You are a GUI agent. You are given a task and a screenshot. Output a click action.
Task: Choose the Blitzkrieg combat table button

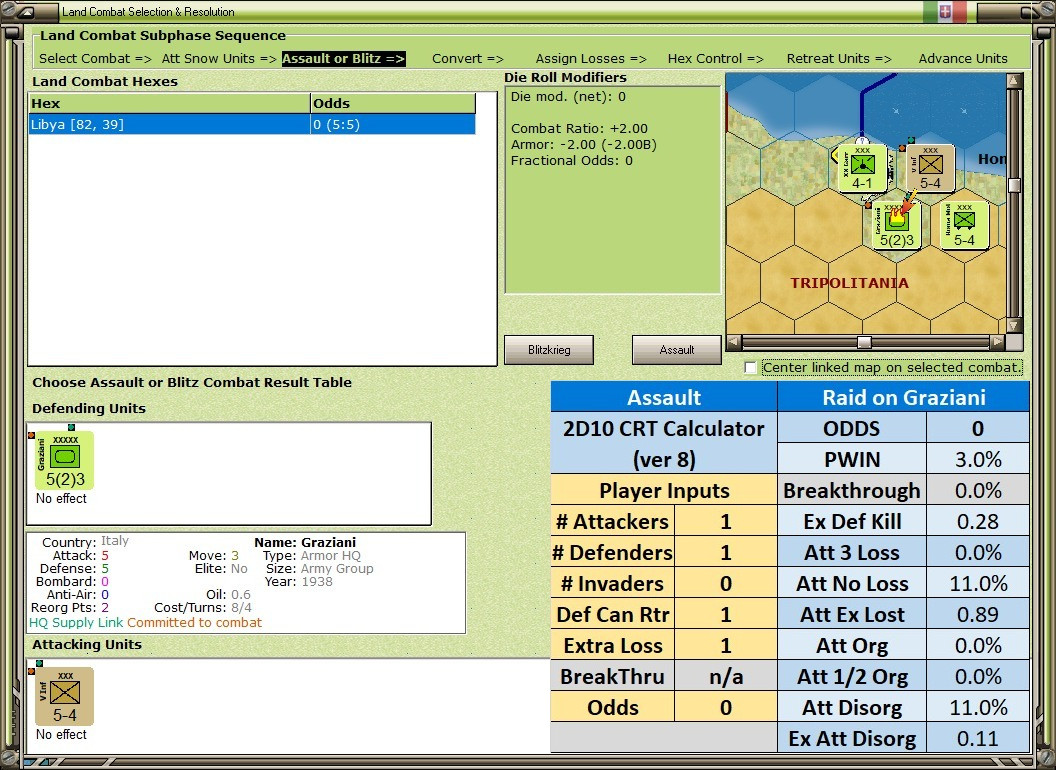(x=549, y=350)
